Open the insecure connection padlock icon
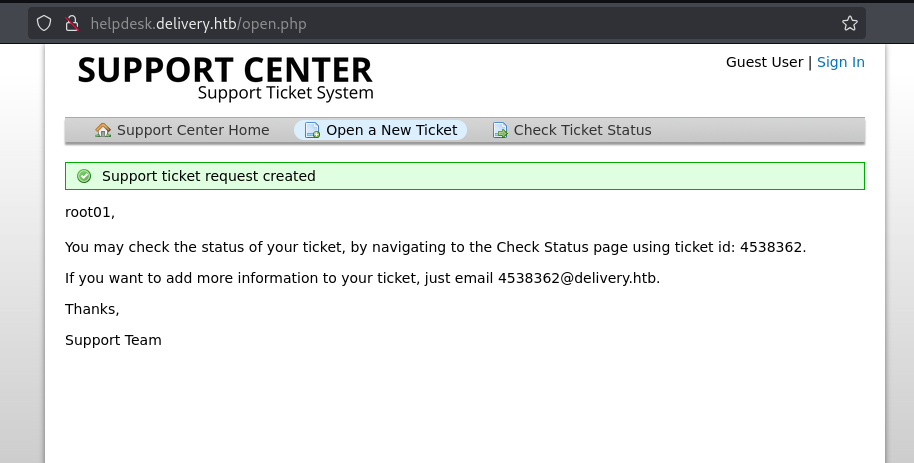This screenshot has width=914, height=463. tap(72, 23)
